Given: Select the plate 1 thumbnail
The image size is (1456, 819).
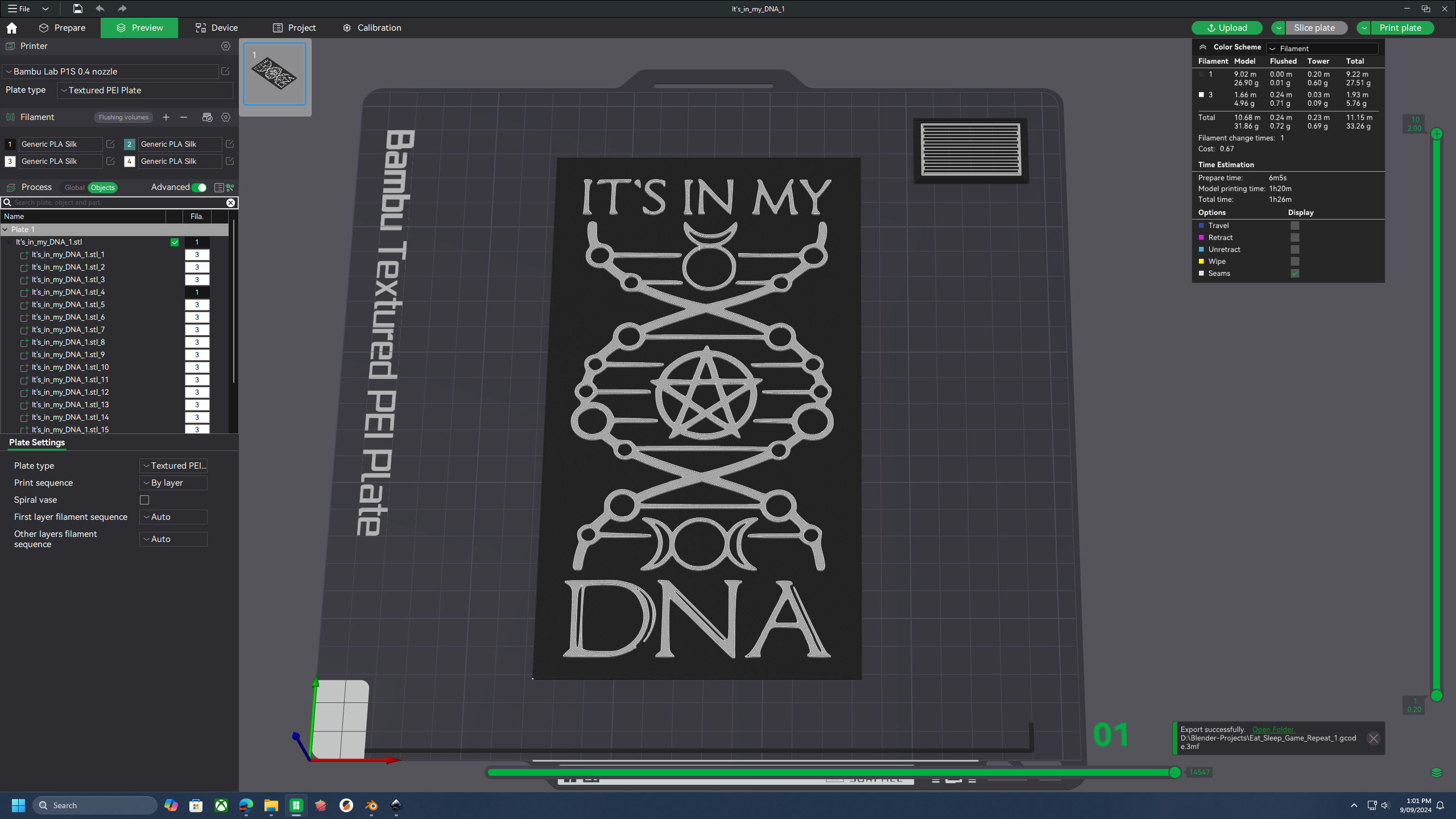Looking at the screenshot, I should [x=275, y=74].
